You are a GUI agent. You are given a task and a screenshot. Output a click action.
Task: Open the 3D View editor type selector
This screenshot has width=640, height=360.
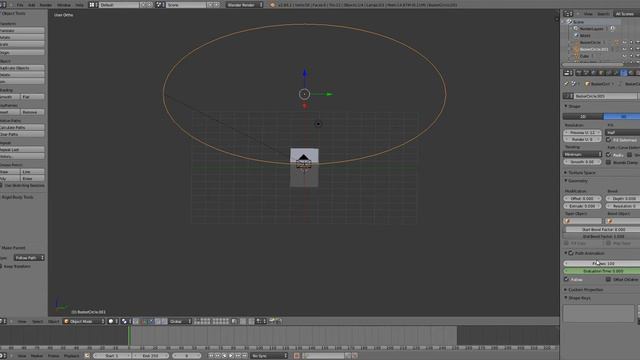pos(3,321)
